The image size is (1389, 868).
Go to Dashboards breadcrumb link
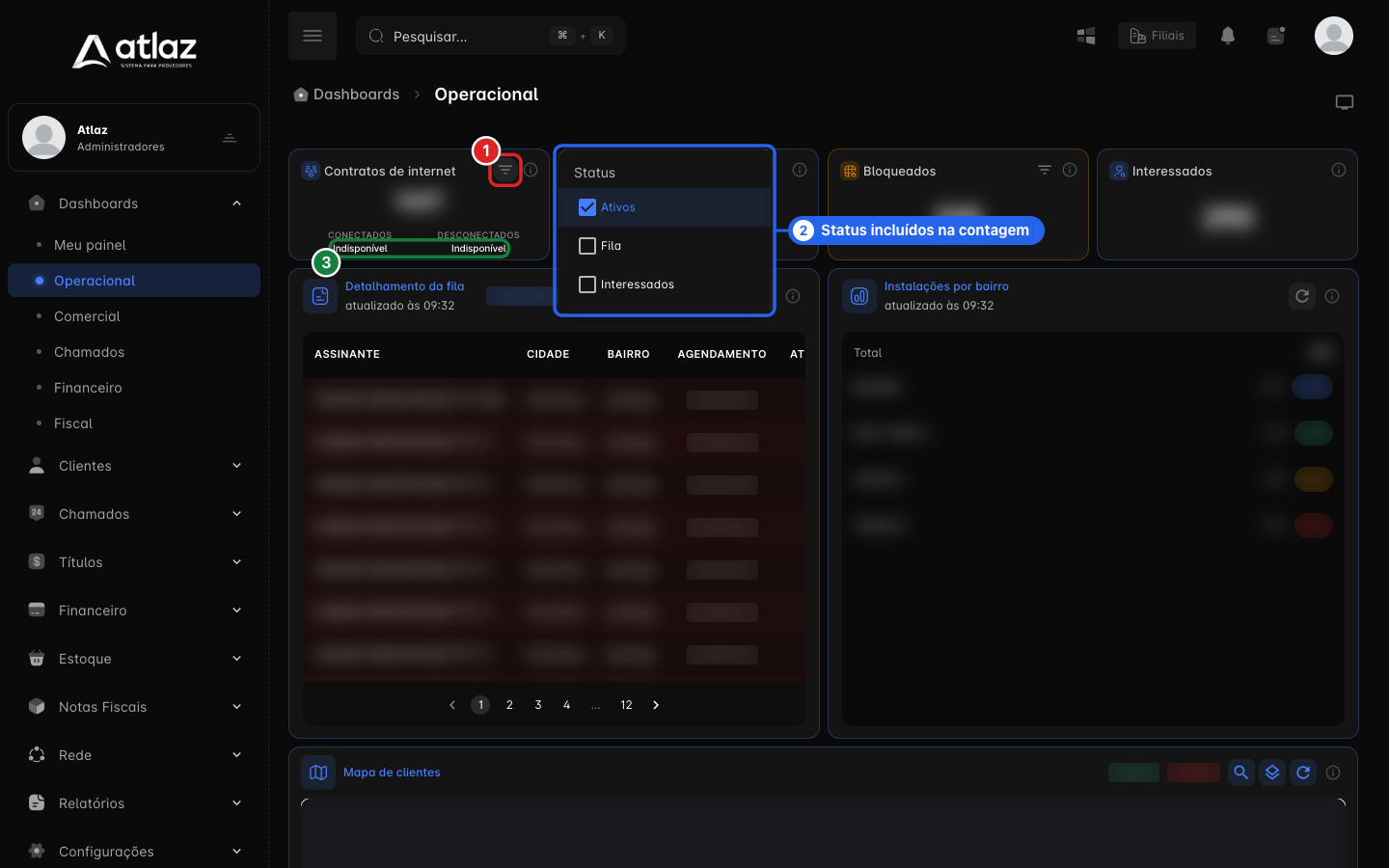[356, 95]
